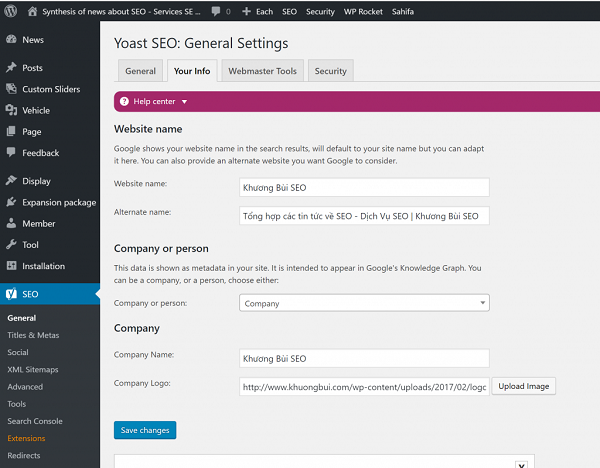The width and height of the screenshot is (600, 468).
Task: Click into the Company Name field
Action: point(364,358)
